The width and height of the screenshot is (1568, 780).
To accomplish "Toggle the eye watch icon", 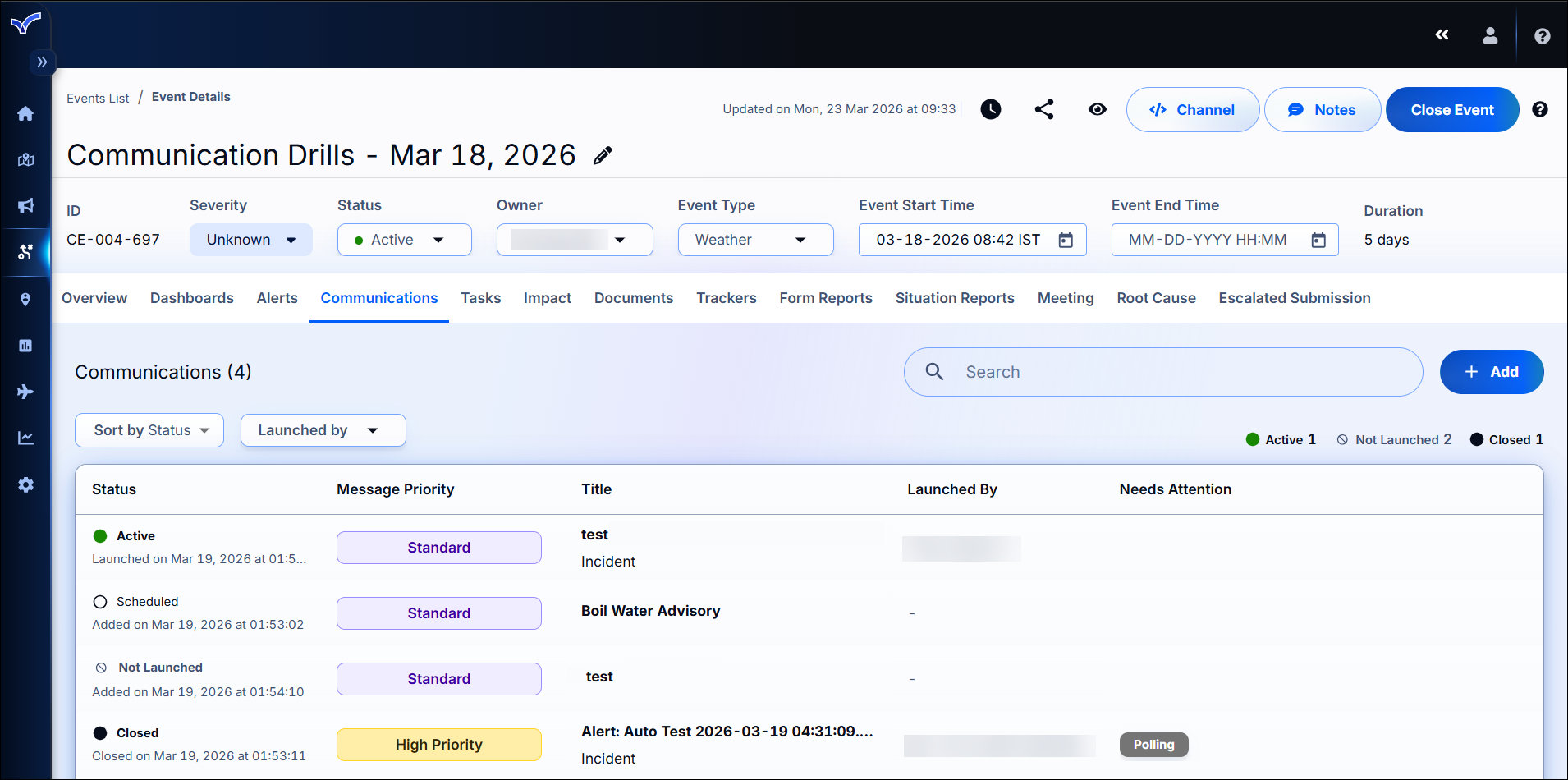I will pos(1097,109).
